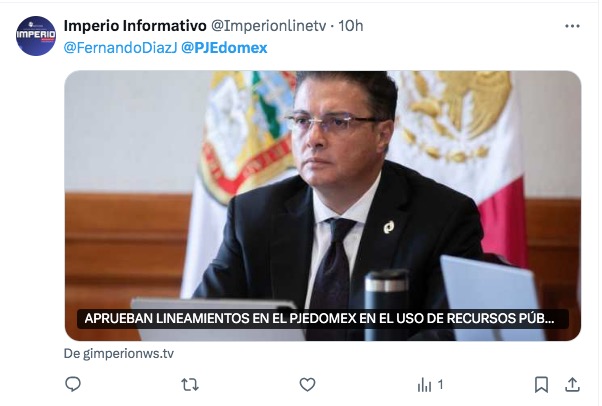View post analytics bar chart icon
Viewport: 602px width, 406px height.
pyautogui.click(x=424, y=385)
